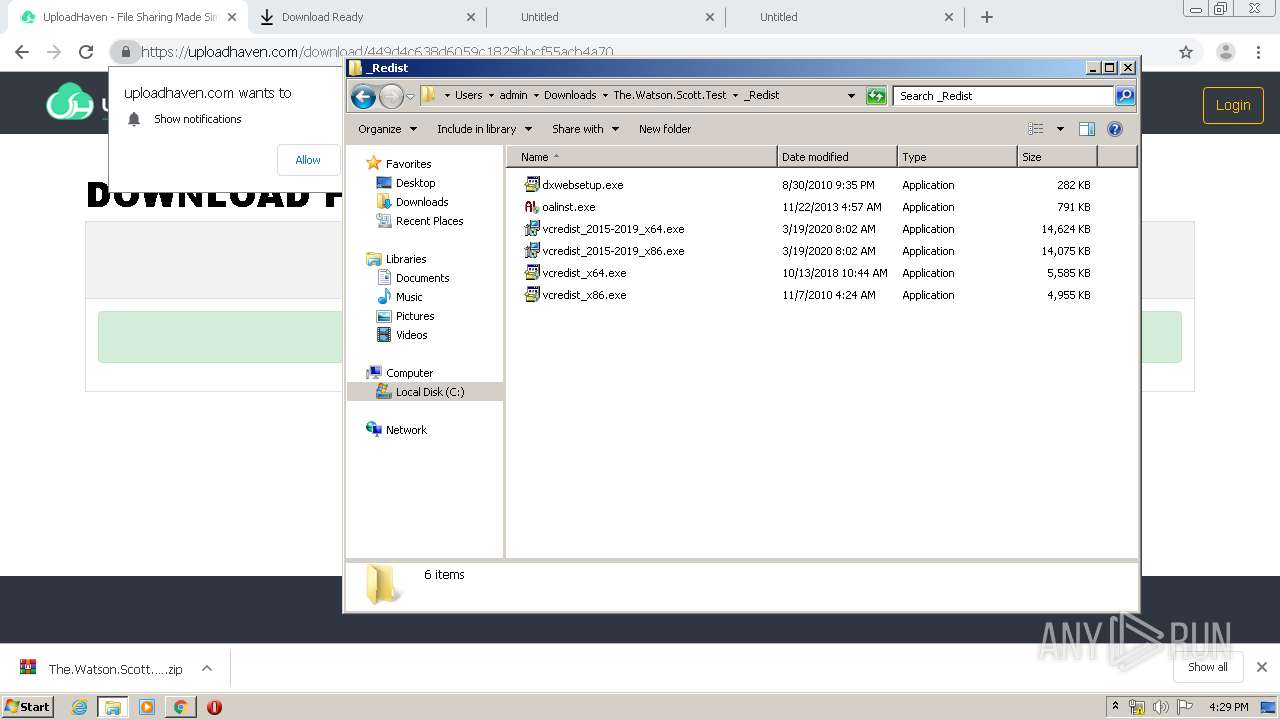
Task: Open the Chrome profile avatar icon
Action: point(1226,52)
